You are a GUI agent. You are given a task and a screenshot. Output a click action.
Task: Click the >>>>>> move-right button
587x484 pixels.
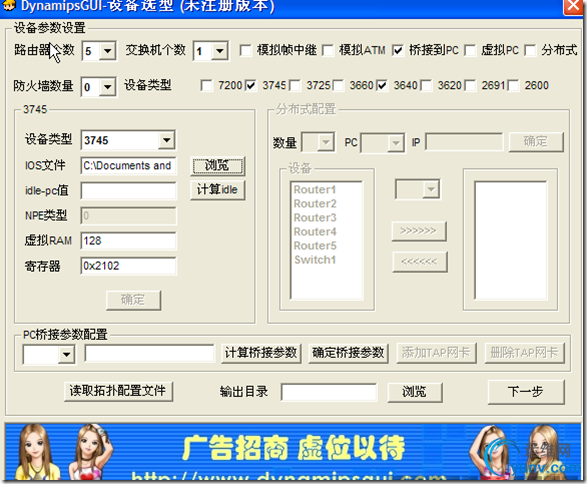419,231
